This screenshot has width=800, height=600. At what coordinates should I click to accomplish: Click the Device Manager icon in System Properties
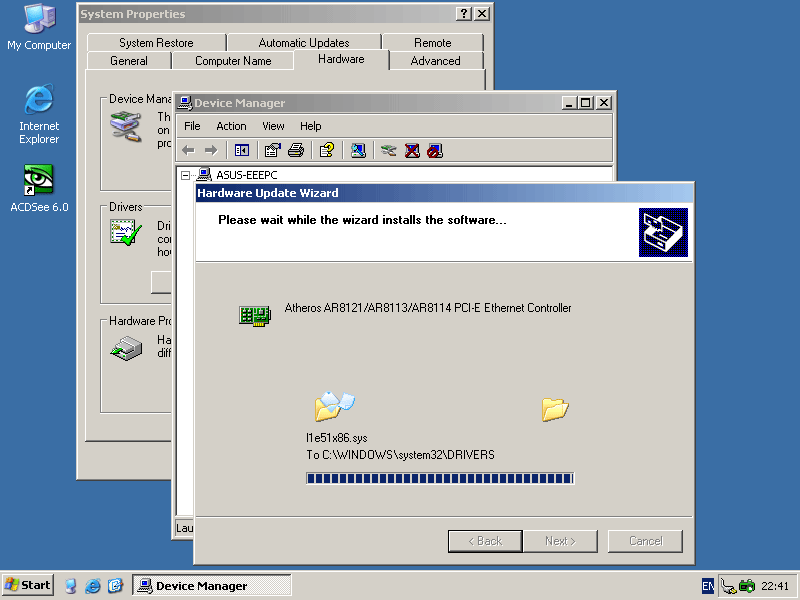coord(126,127)
